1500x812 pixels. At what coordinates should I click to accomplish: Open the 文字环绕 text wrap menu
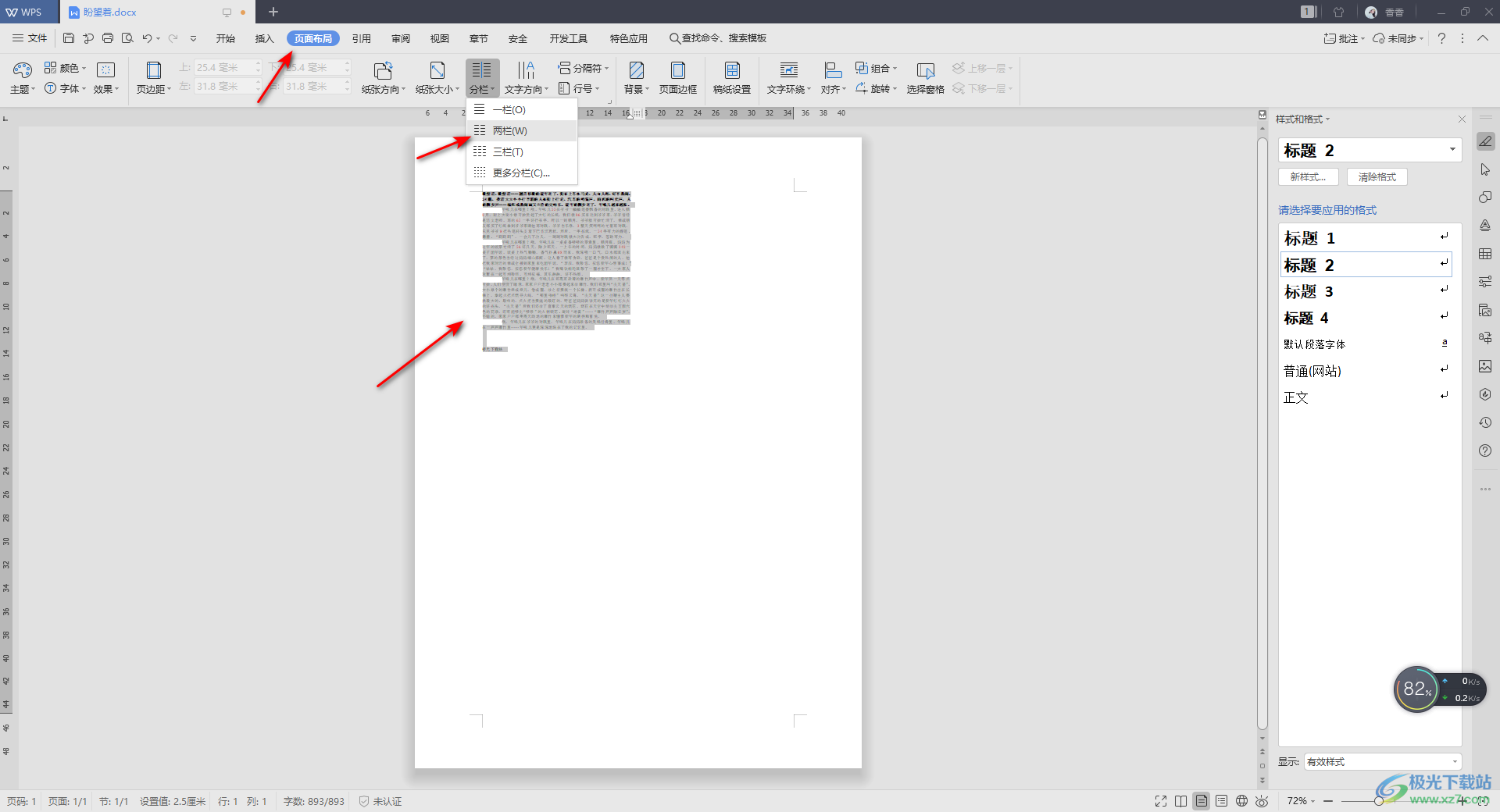click(x=789, y=78)
